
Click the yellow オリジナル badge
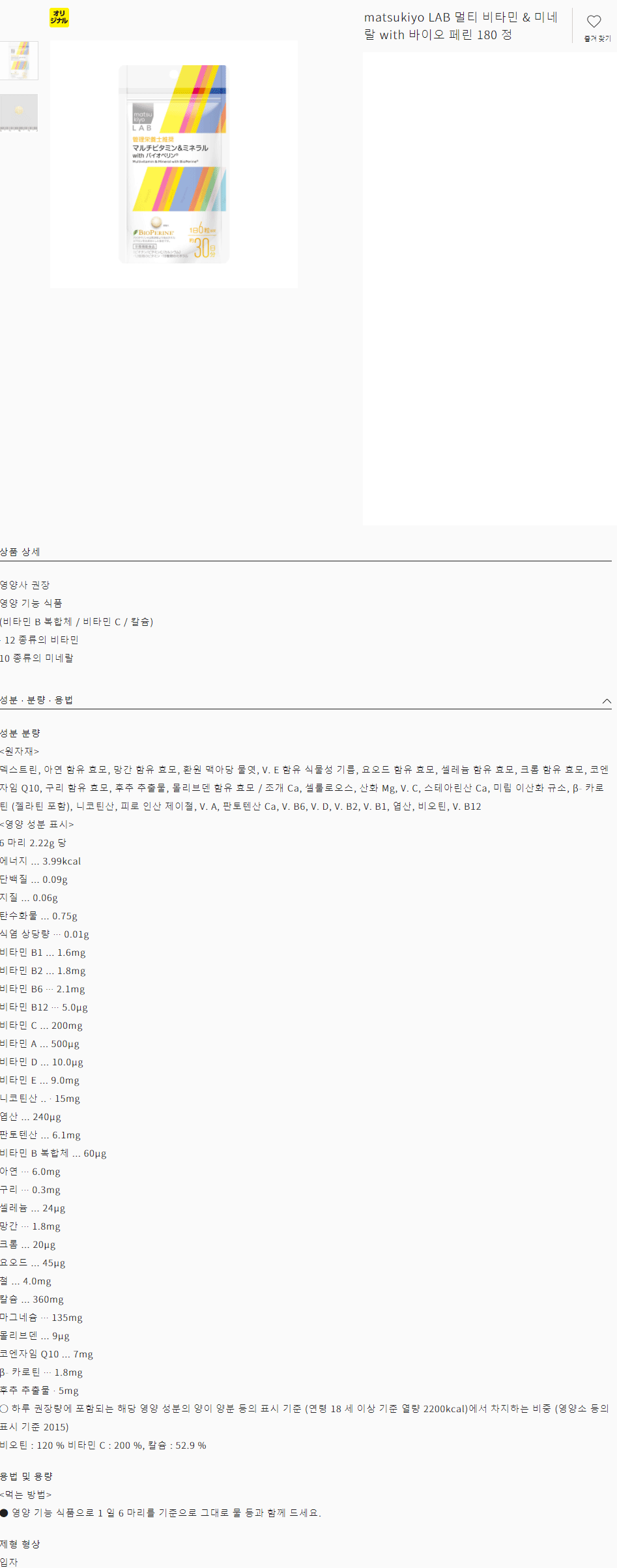(x=59, y=18)
